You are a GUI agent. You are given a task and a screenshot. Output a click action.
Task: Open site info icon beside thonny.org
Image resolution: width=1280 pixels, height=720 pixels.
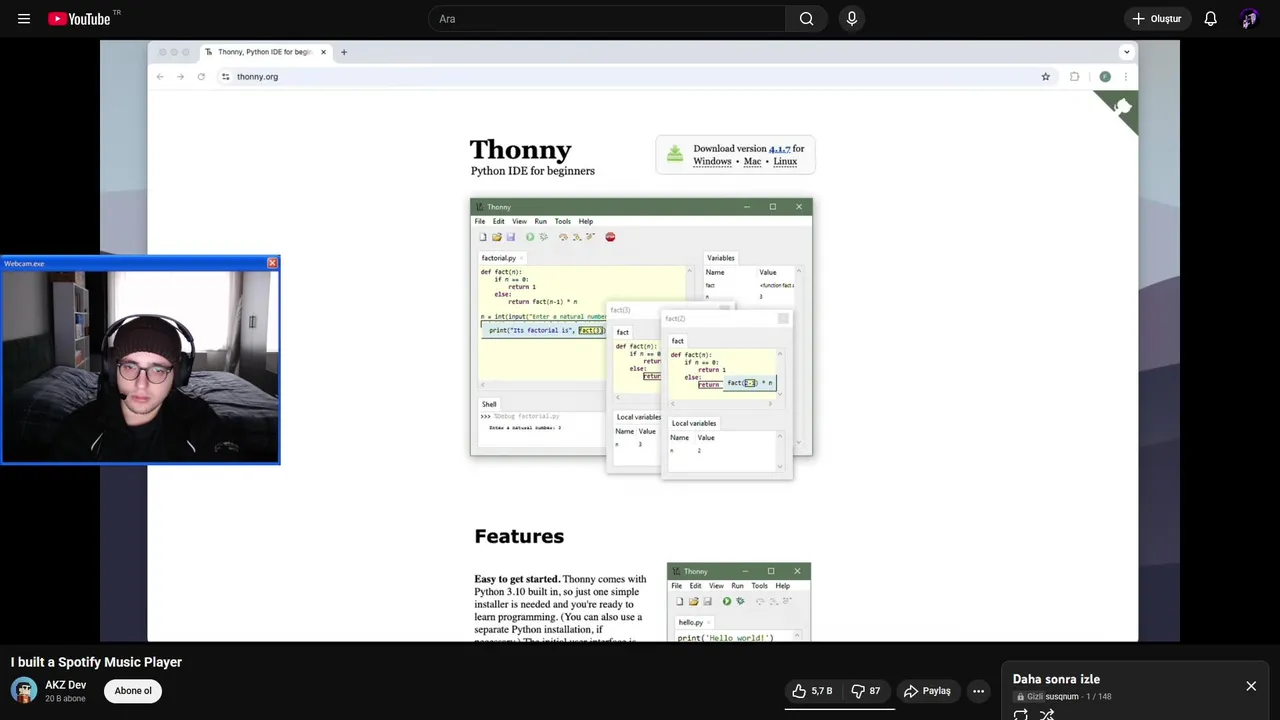coord(226,77)
